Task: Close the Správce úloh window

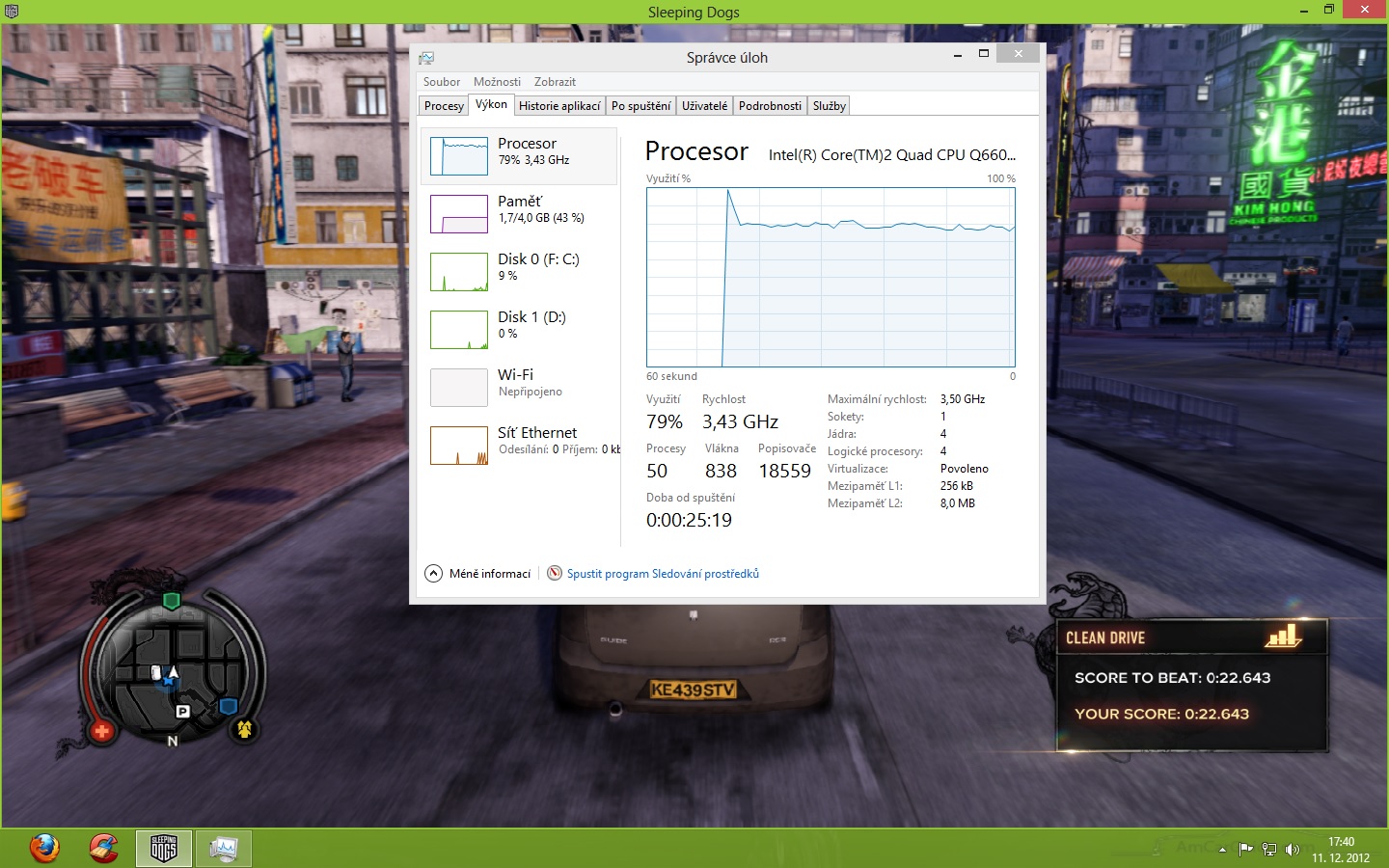Action: tap(1018, 54)
